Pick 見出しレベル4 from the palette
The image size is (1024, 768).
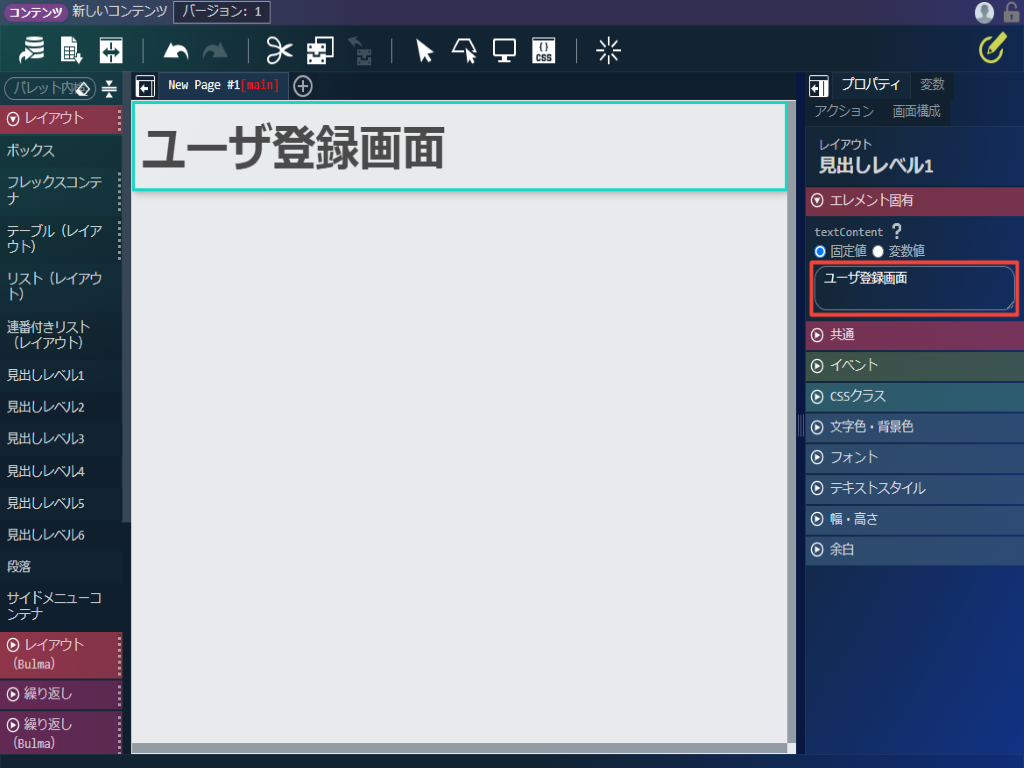coord(61,472)
